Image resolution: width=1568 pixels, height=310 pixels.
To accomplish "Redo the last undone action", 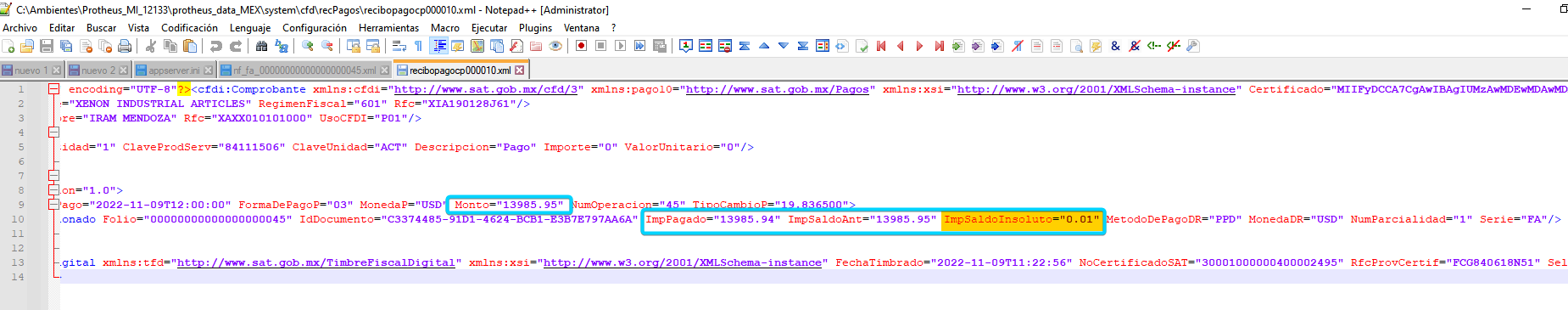I will 235,46.
